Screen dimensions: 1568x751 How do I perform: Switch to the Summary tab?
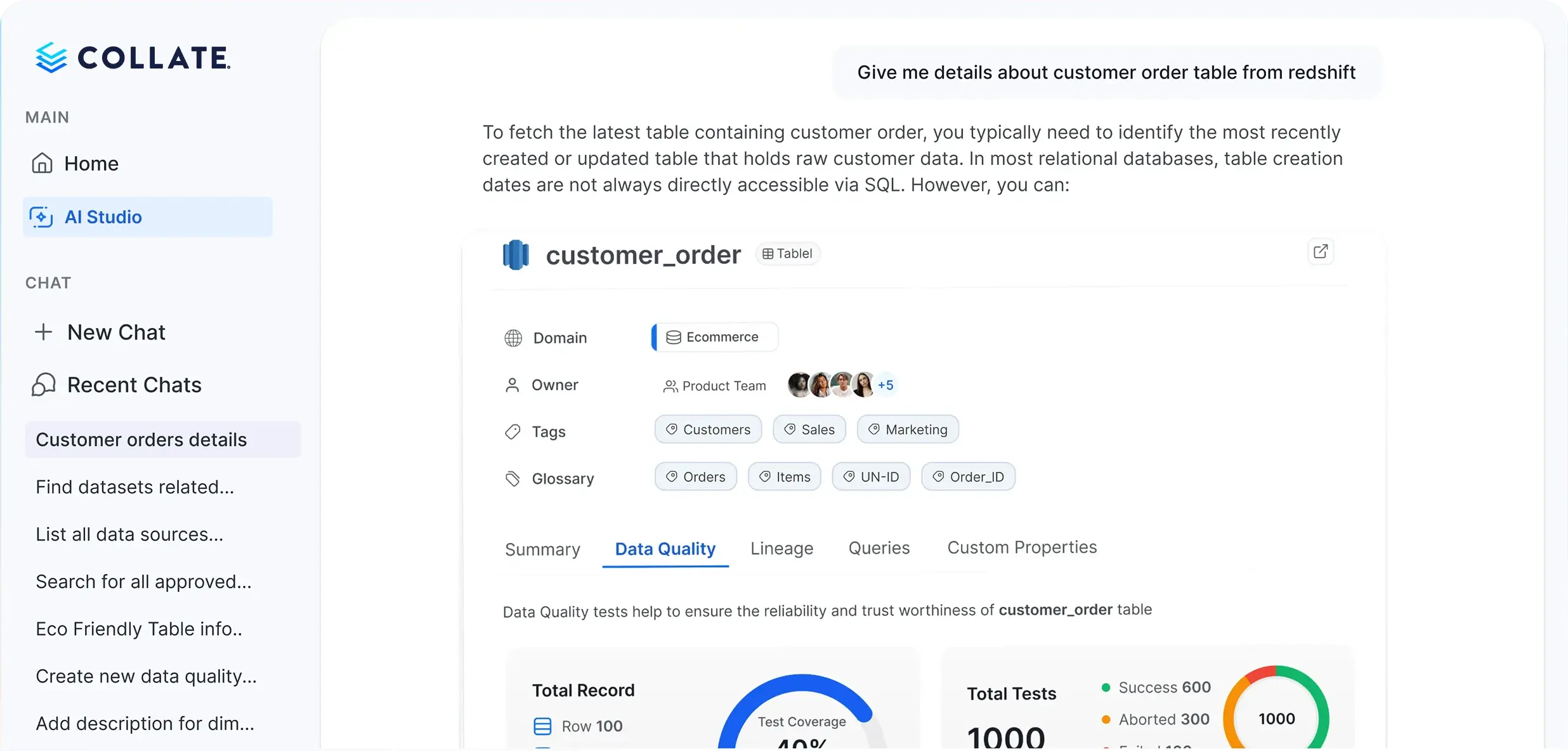click(542, 549)
